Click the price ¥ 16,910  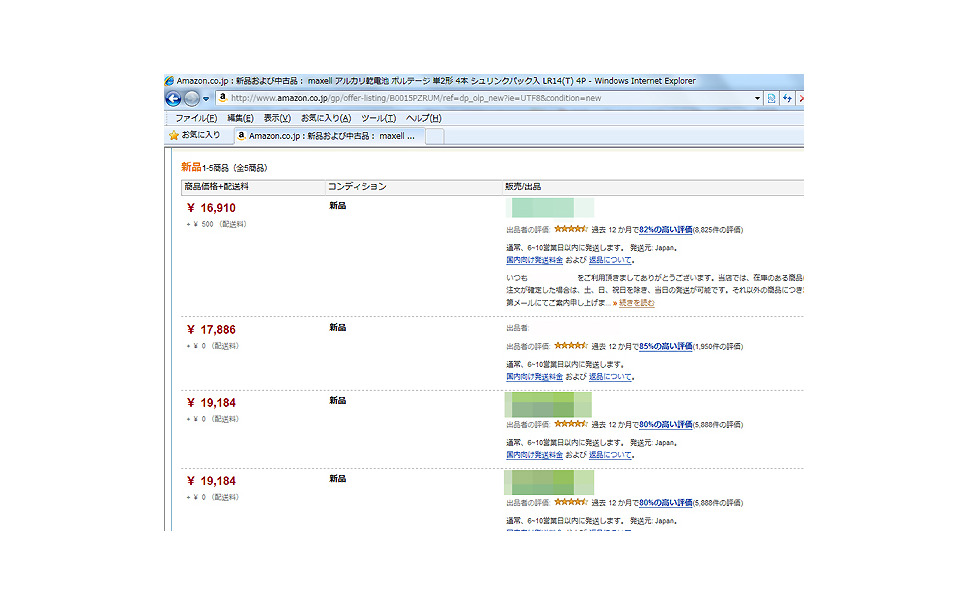pos(211,208)
